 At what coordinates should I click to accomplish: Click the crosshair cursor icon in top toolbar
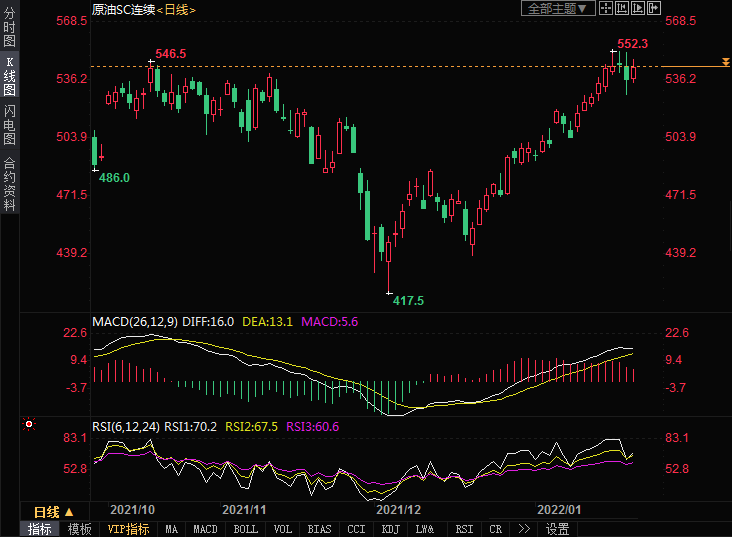606,8
